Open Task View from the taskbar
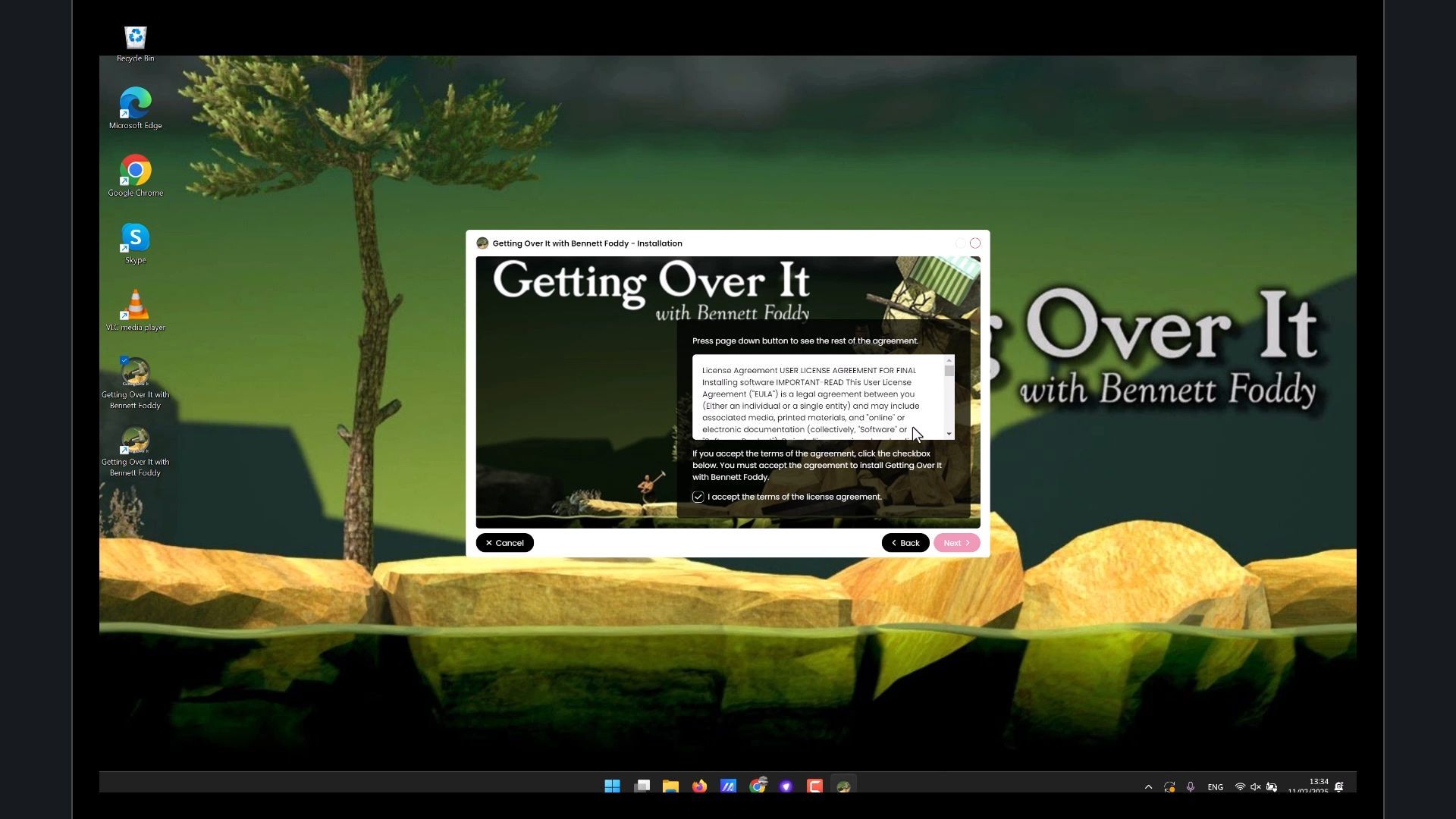 tap(642, 786)
